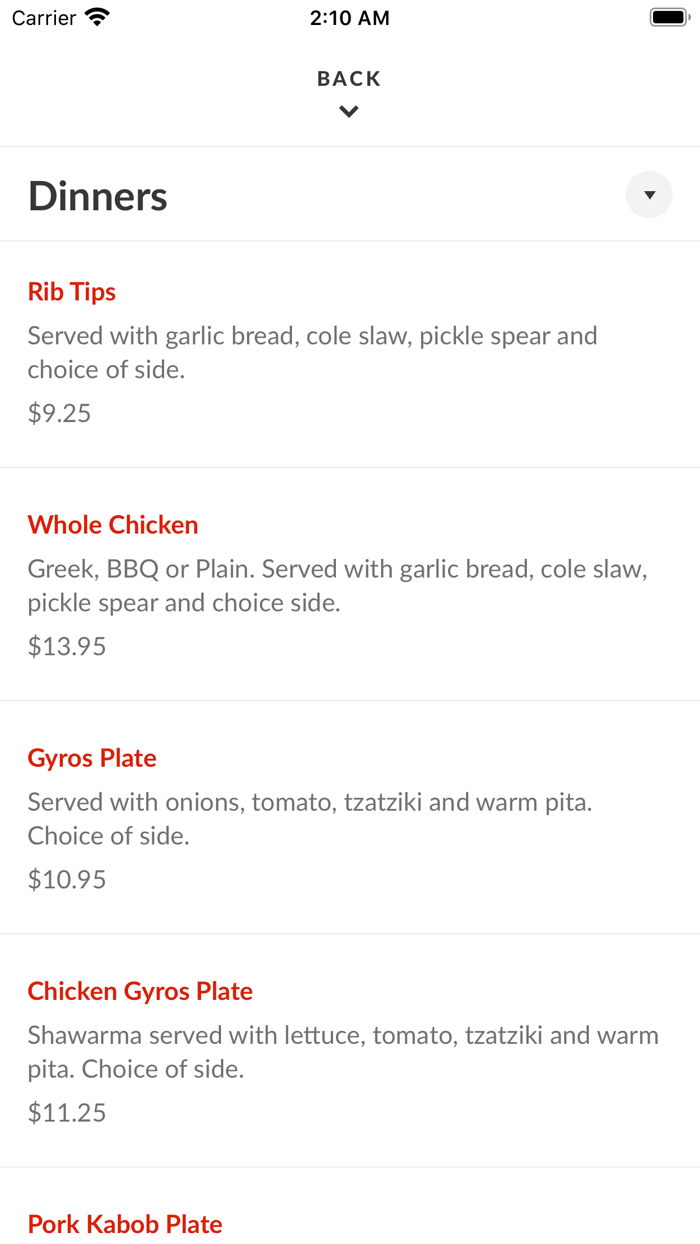Open the Gyros Plate item
The width and height of the screenshot is (700, 1244).
pyautogui.click(x=91, y=758)
